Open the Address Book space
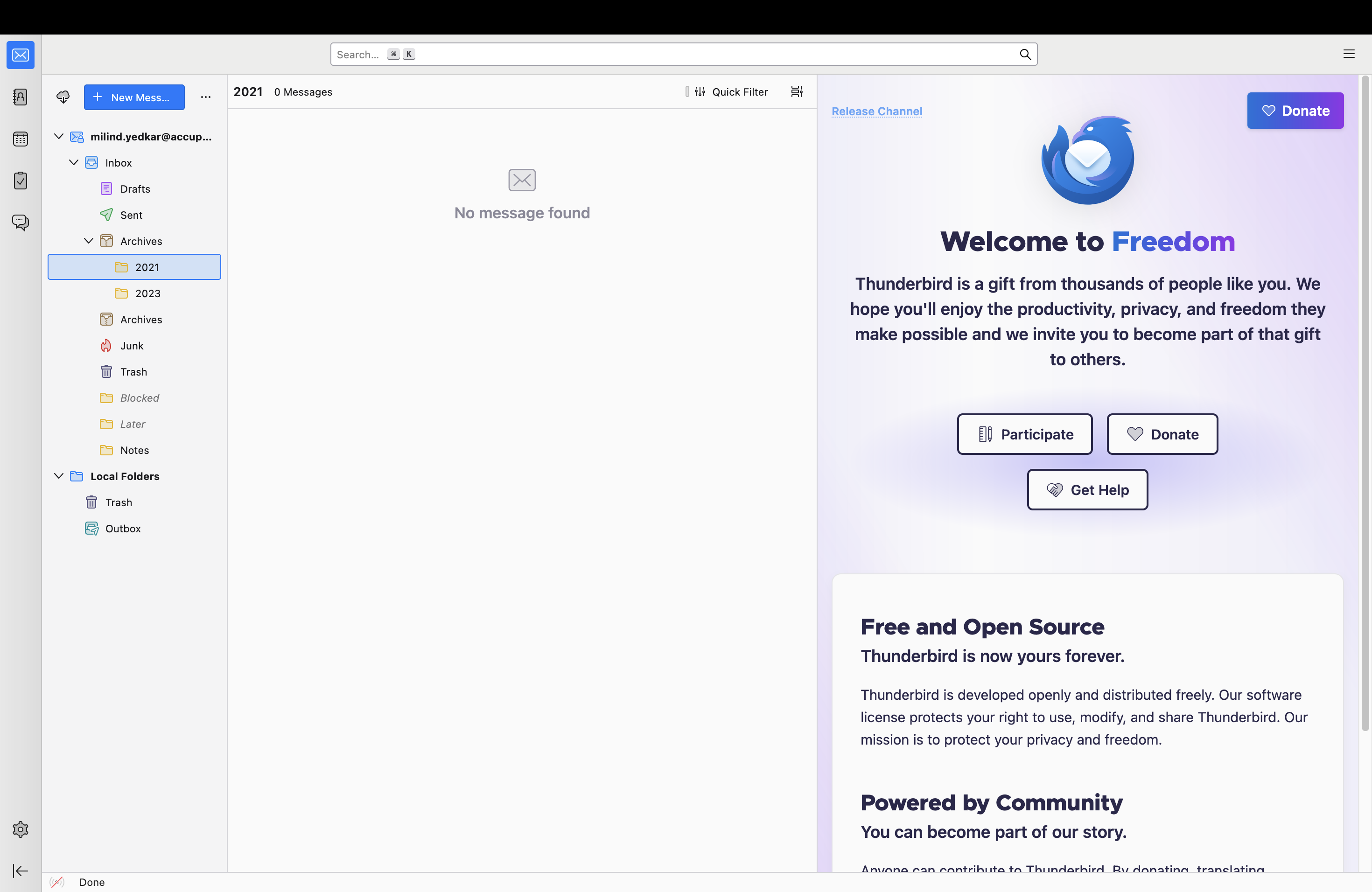 20,97
